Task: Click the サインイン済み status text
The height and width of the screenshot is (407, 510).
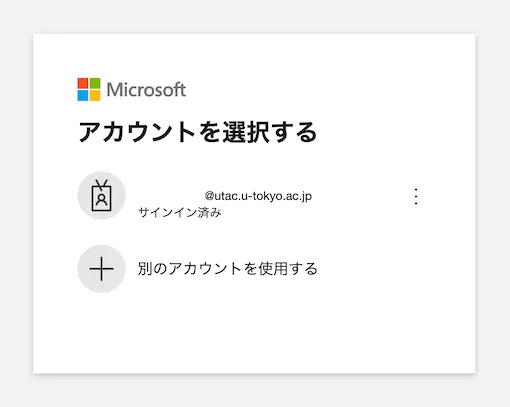Action: (x=180, y=212)
